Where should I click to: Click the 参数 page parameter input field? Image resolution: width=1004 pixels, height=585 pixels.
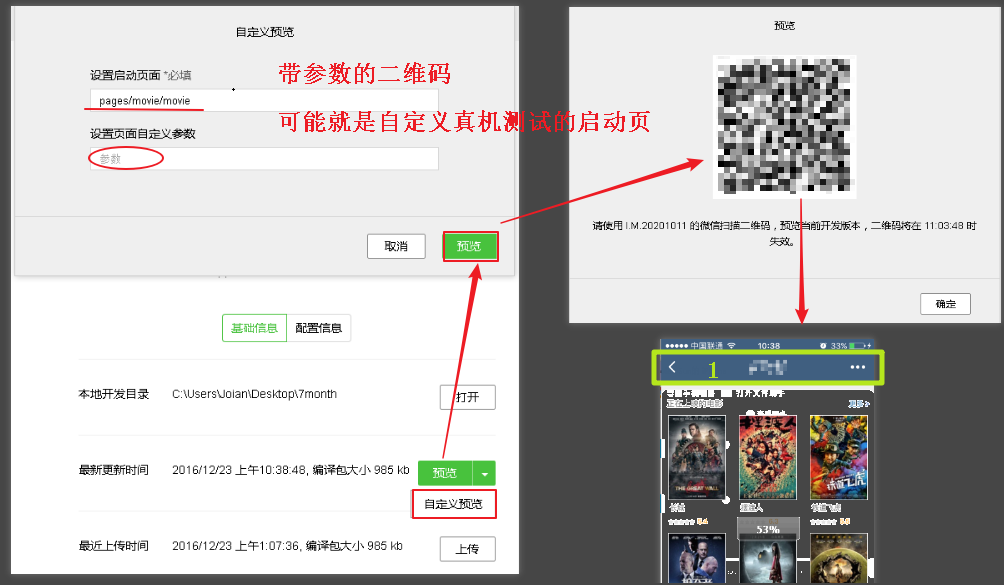point(264,159)
